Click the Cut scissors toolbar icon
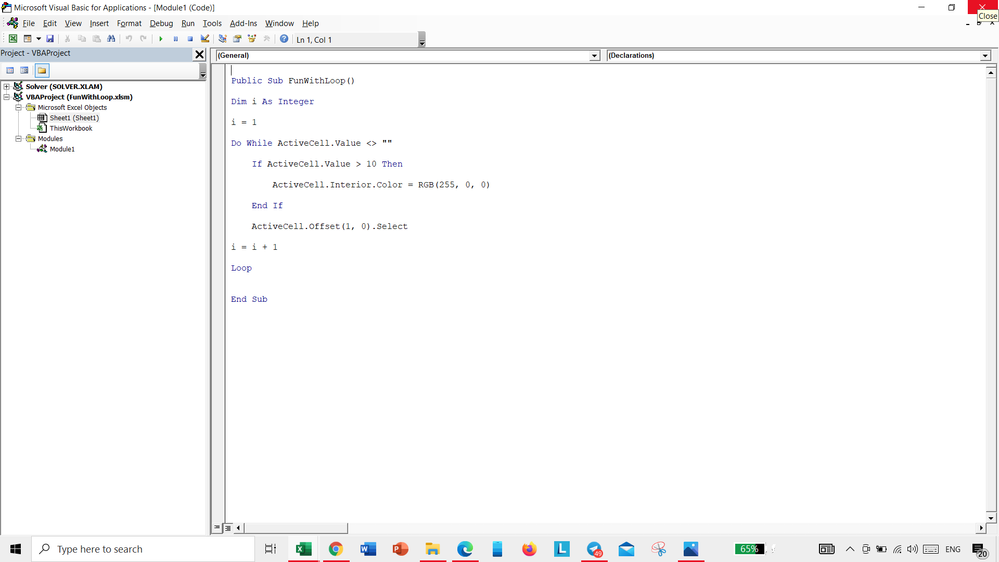Screen dimensions: 999x562 tap(67, 39)
